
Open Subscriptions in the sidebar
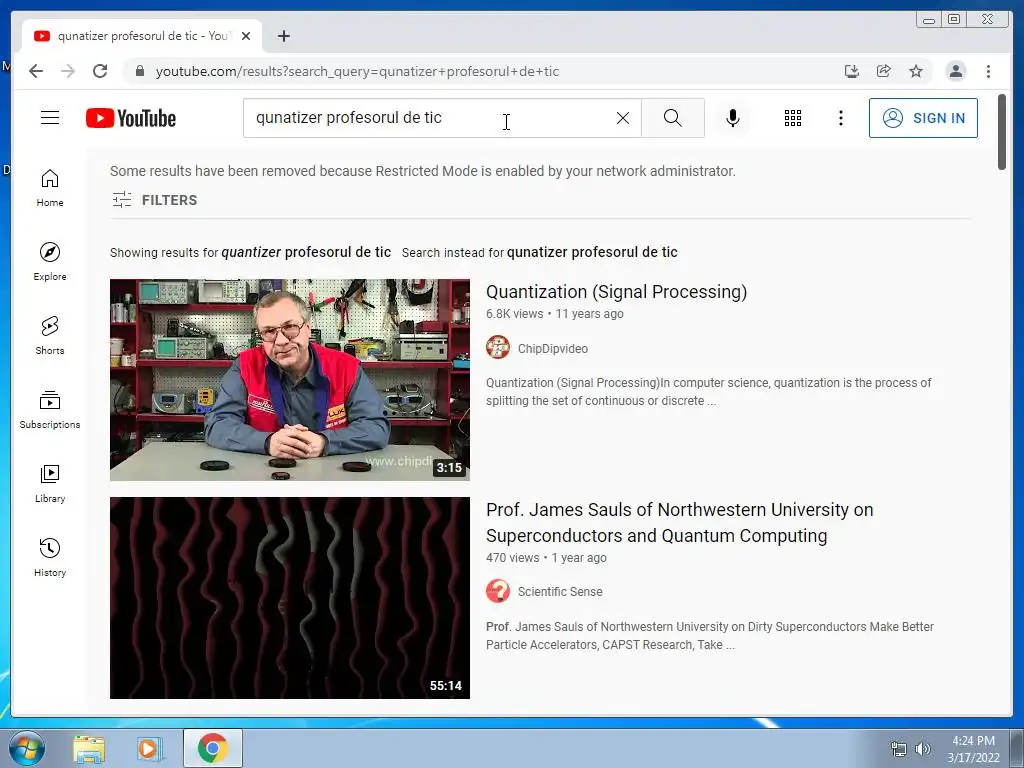pos(50,409)
